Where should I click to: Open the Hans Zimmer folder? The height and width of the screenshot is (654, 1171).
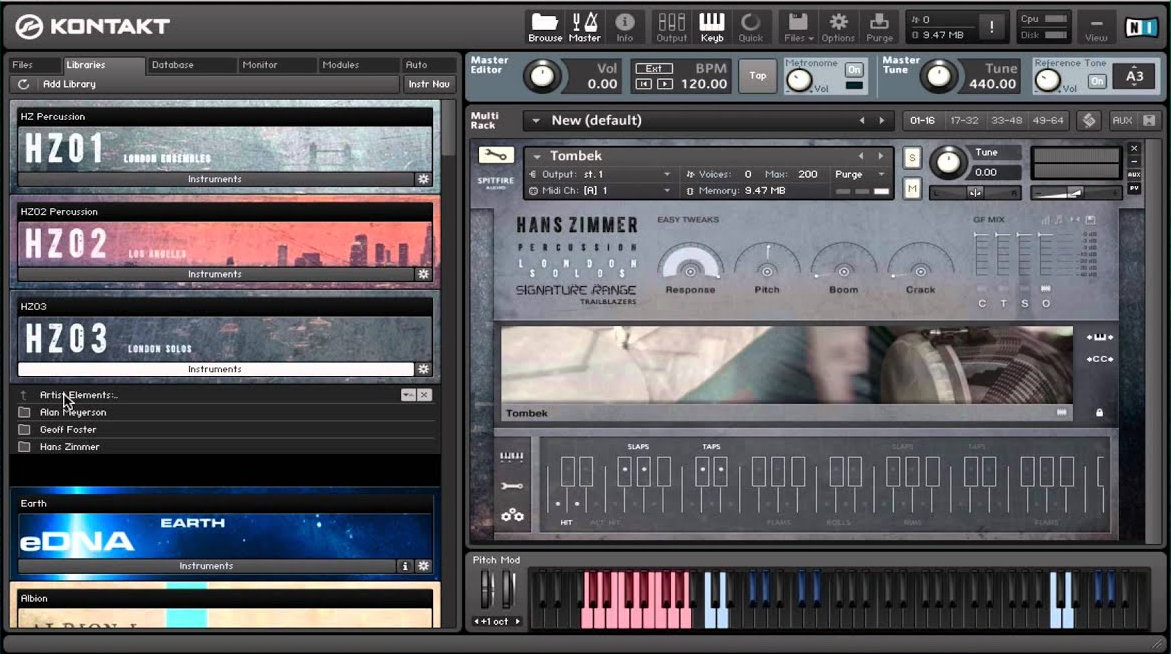coord(69,446)
